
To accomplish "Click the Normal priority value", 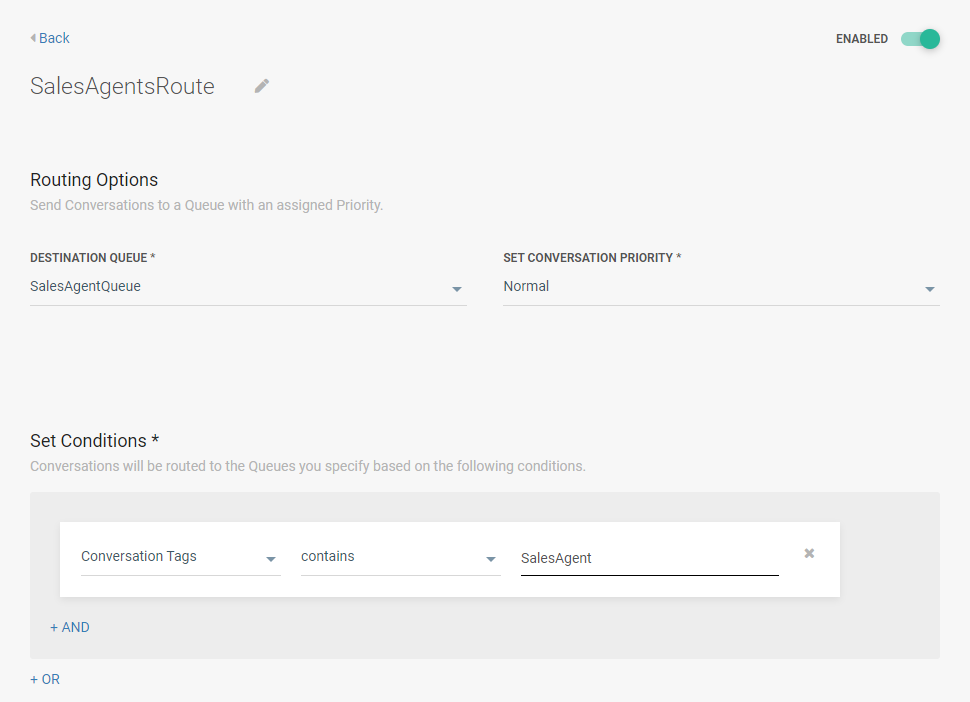I will pyautogui.click(x=526, y=286).
